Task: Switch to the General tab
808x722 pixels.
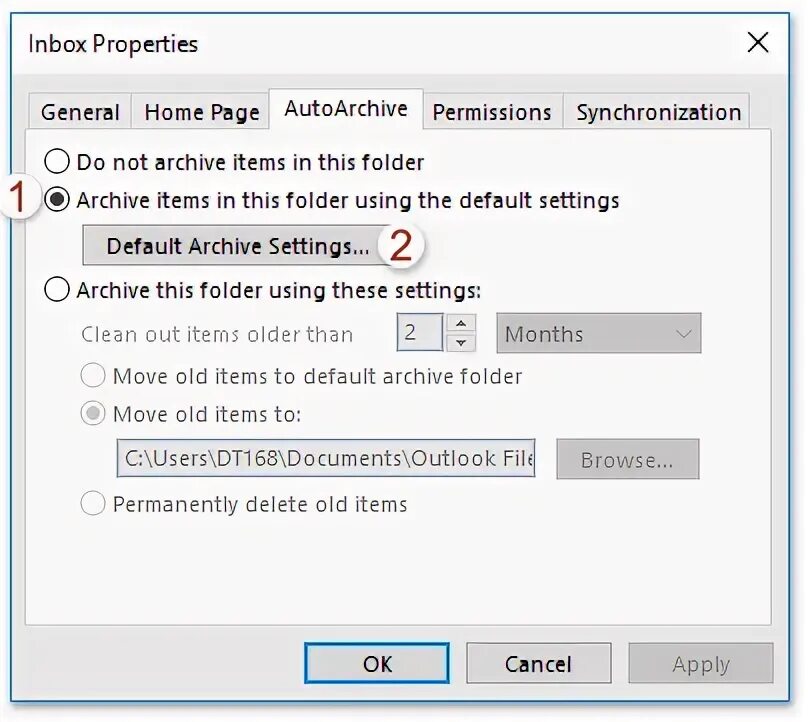Action: [x=80, y=112]
